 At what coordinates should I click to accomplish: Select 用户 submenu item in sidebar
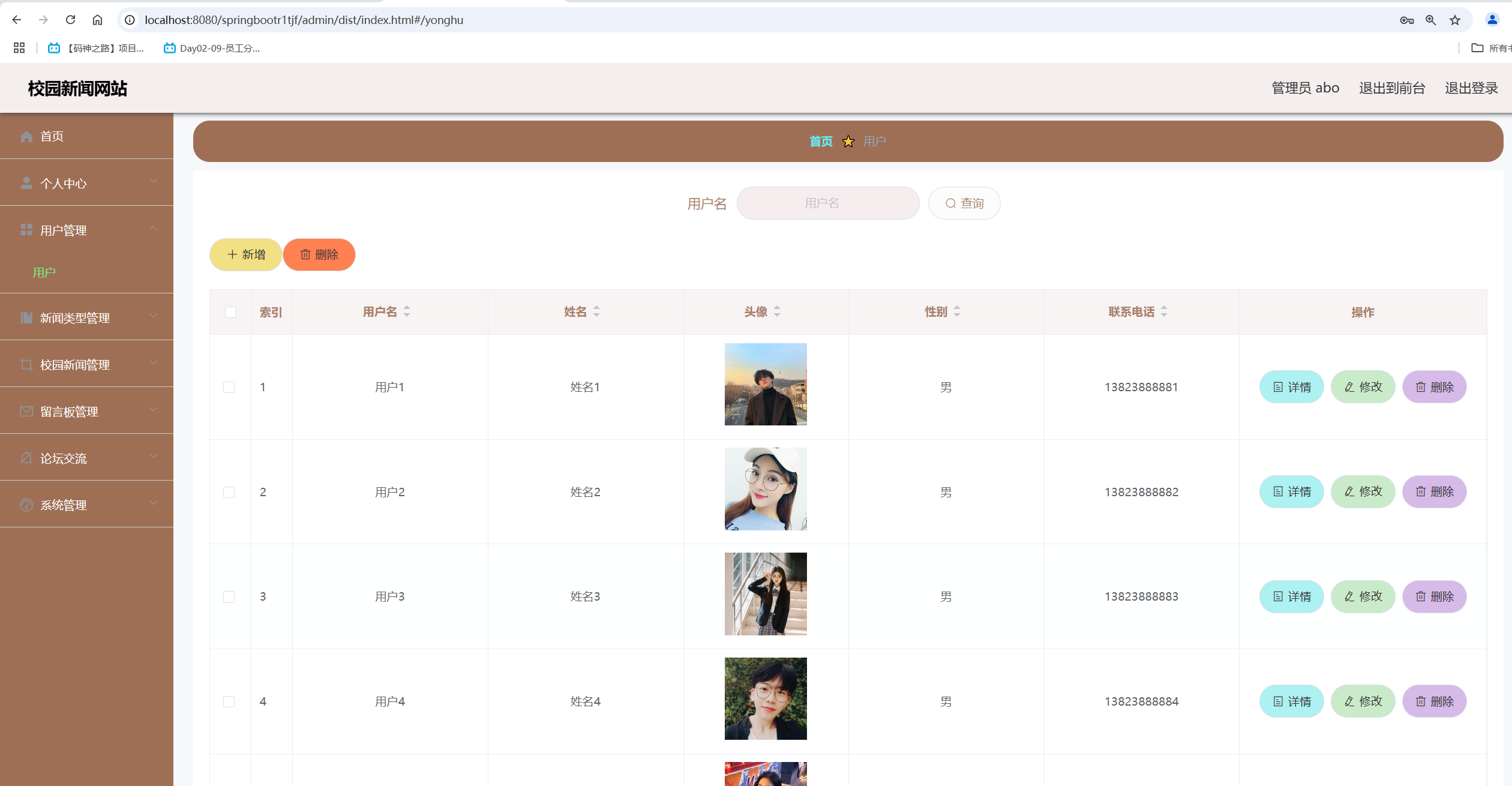[44, 272]
